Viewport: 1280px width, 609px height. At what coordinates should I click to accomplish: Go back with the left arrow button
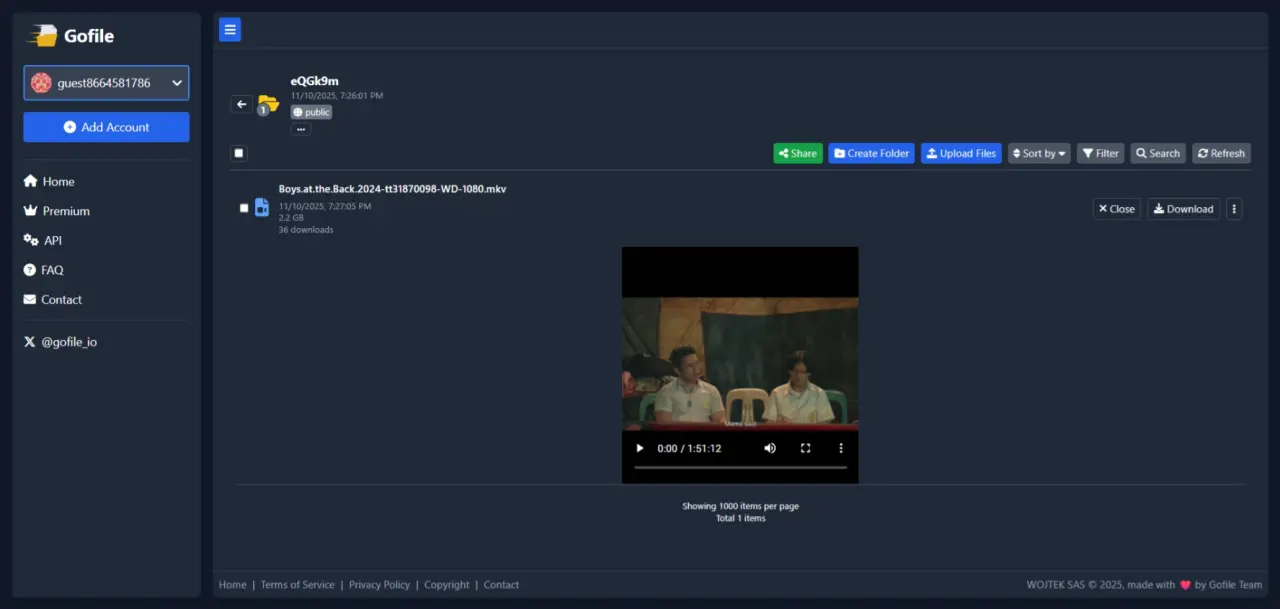241,104
